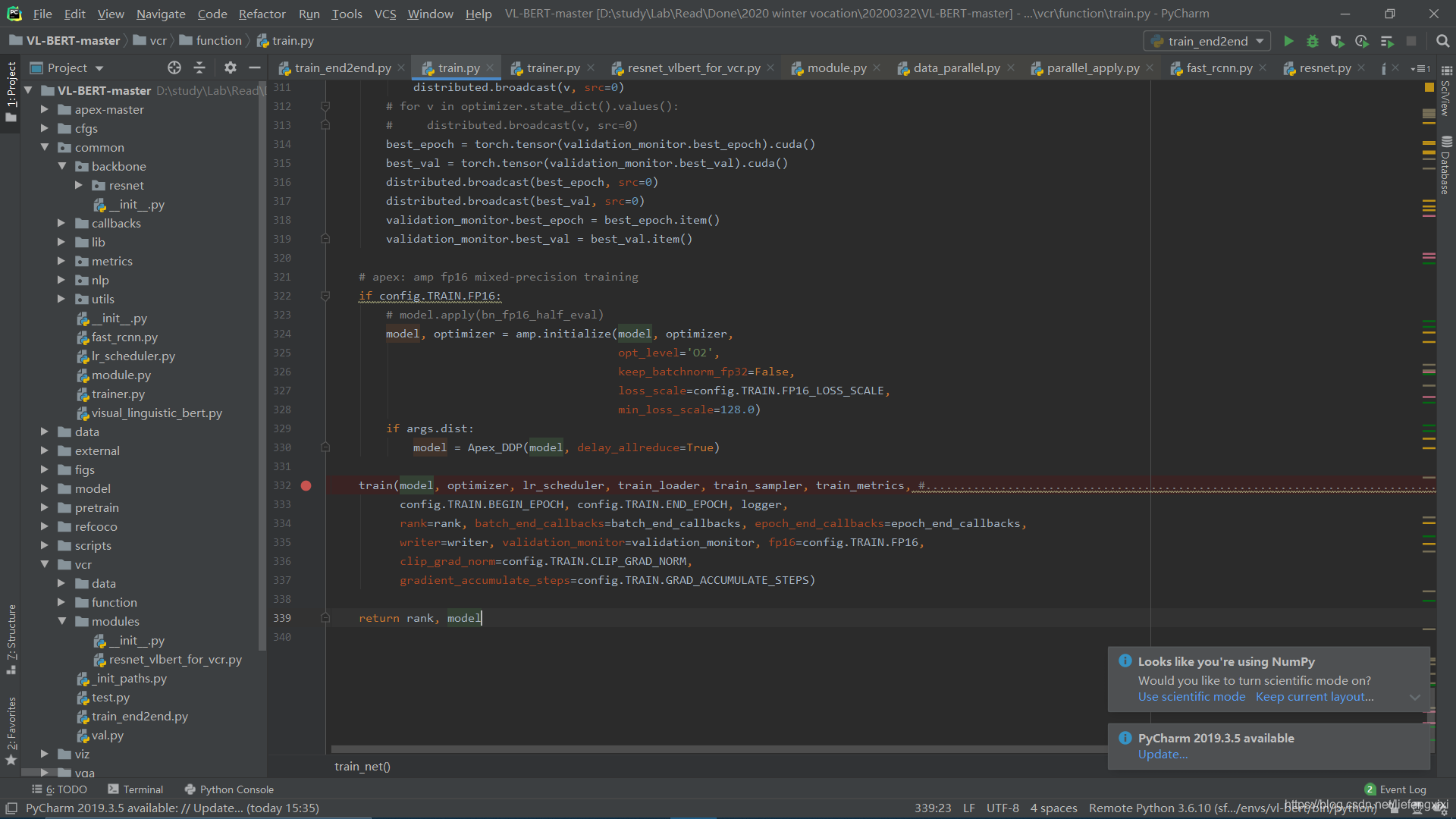Toggle the breakpoint on line 332
1456x819 pixels.
pos(306,485)
